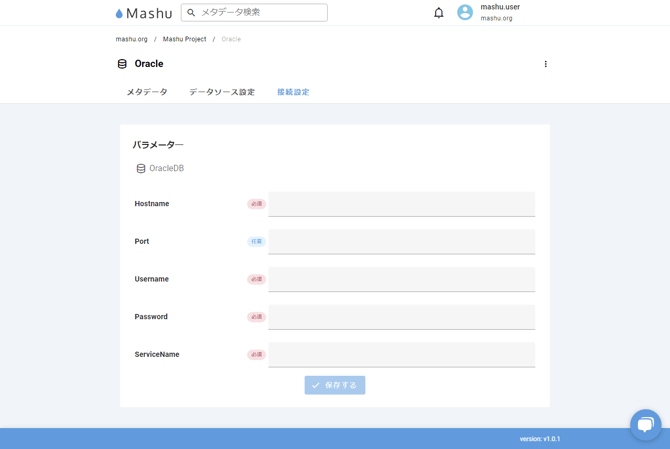Switch to the メタデータ tab
Screen dimensions: 670x449
(x=147, y=92)
